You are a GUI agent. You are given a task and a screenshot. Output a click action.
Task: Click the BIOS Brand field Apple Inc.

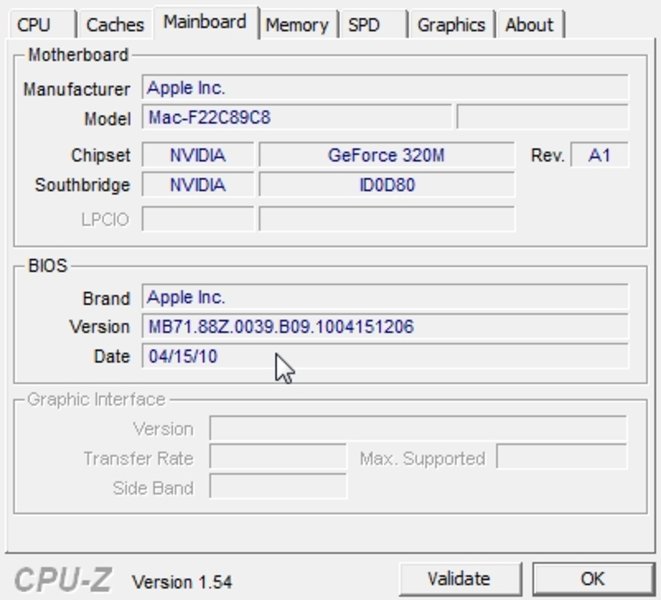(x=384, y=297)
